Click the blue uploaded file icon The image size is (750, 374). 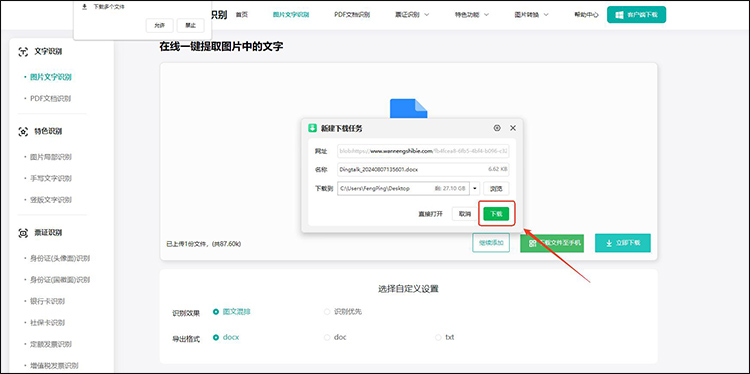click(408, 109)
